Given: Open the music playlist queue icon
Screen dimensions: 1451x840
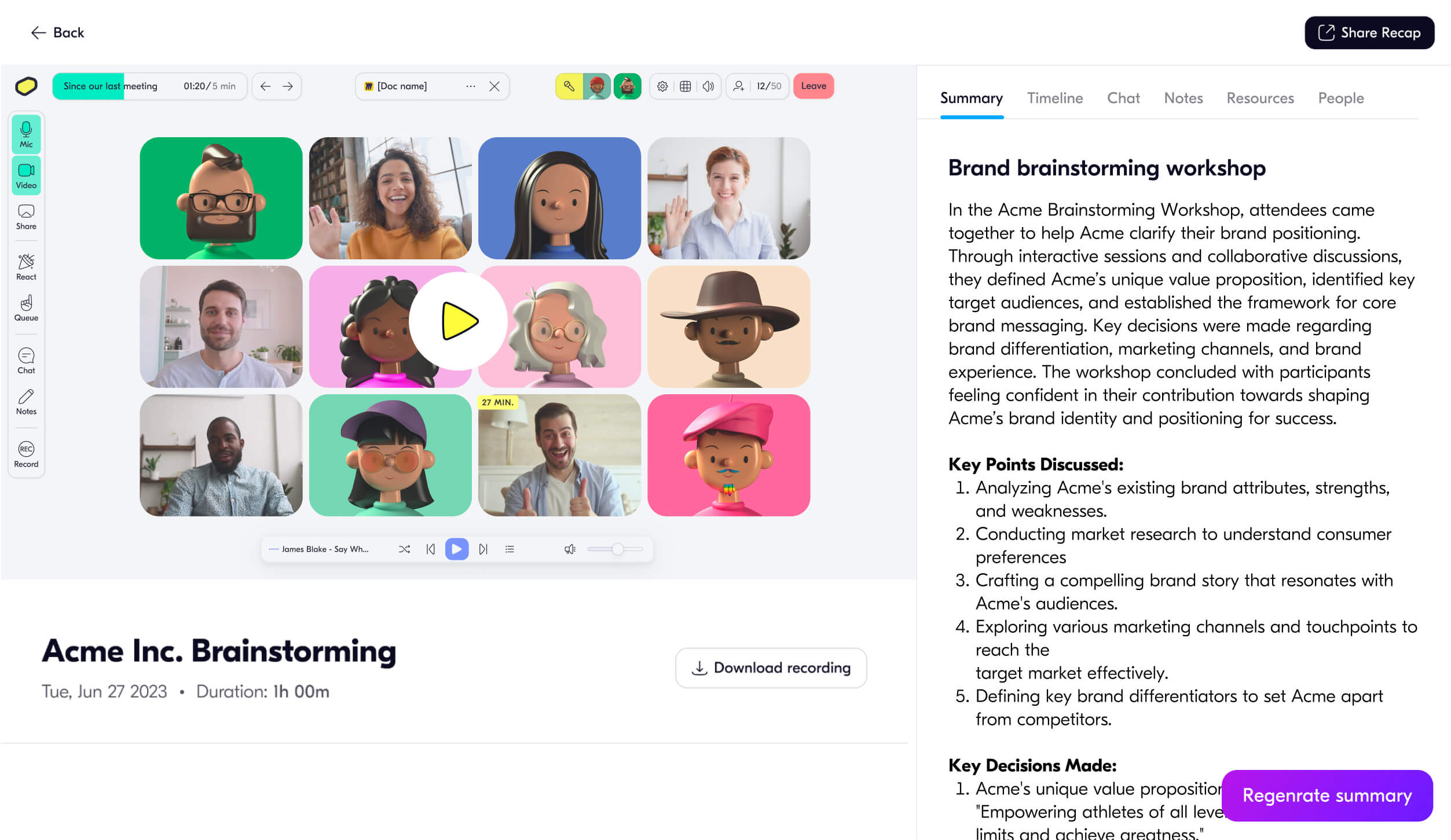Looking at the screenshot, I should tap(510, 549).
